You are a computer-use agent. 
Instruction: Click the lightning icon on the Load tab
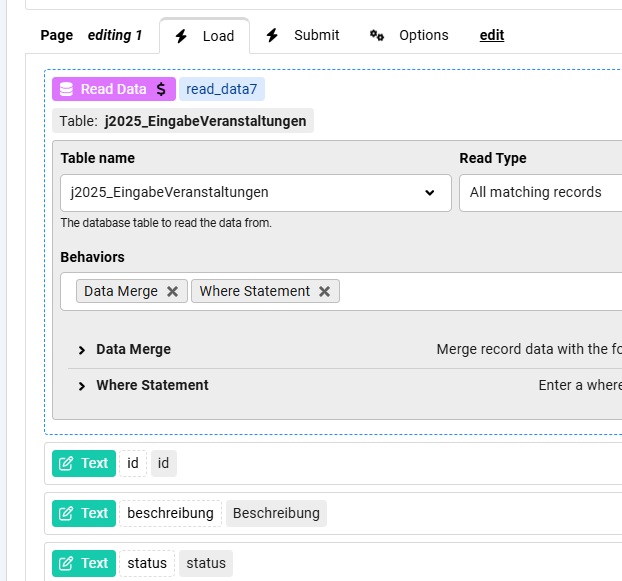[x=181, y=36]
